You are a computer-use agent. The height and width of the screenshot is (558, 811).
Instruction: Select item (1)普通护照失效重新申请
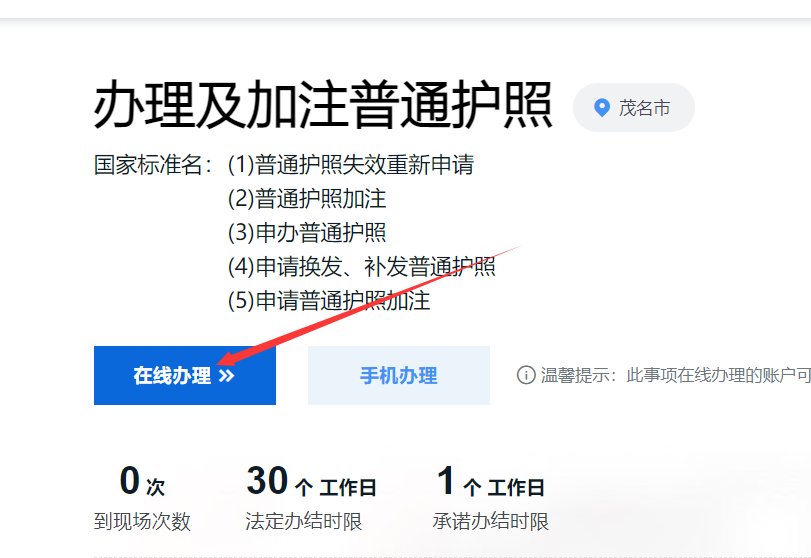pos(351,165)
